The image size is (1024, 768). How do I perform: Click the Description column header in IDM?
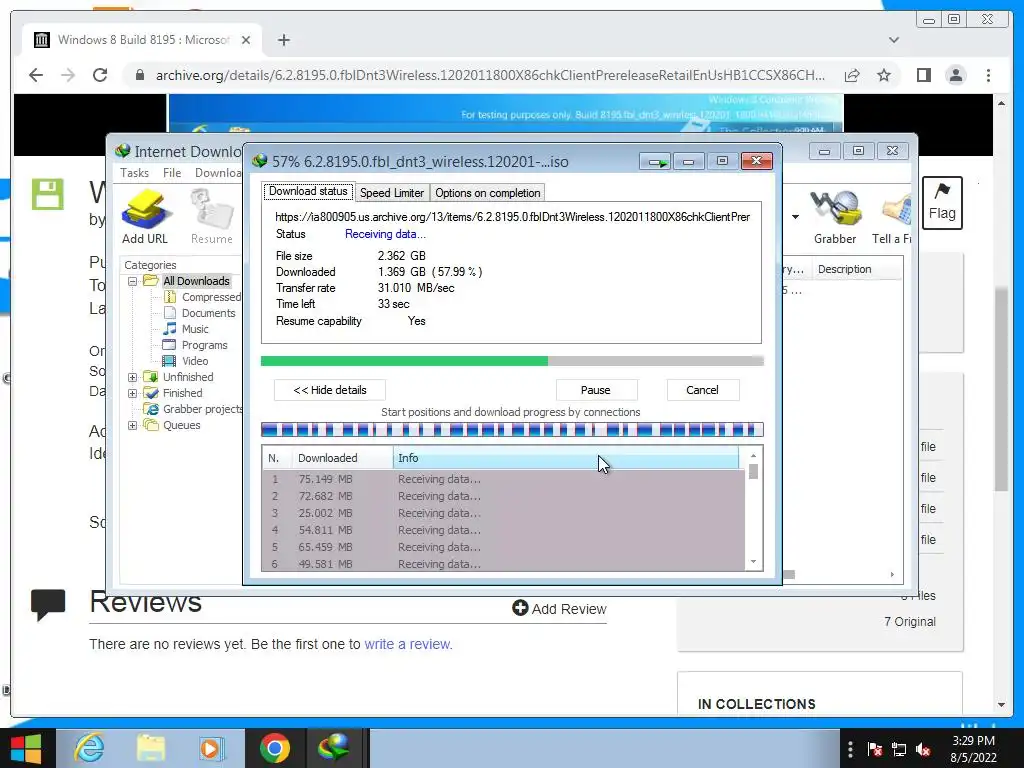857,269
